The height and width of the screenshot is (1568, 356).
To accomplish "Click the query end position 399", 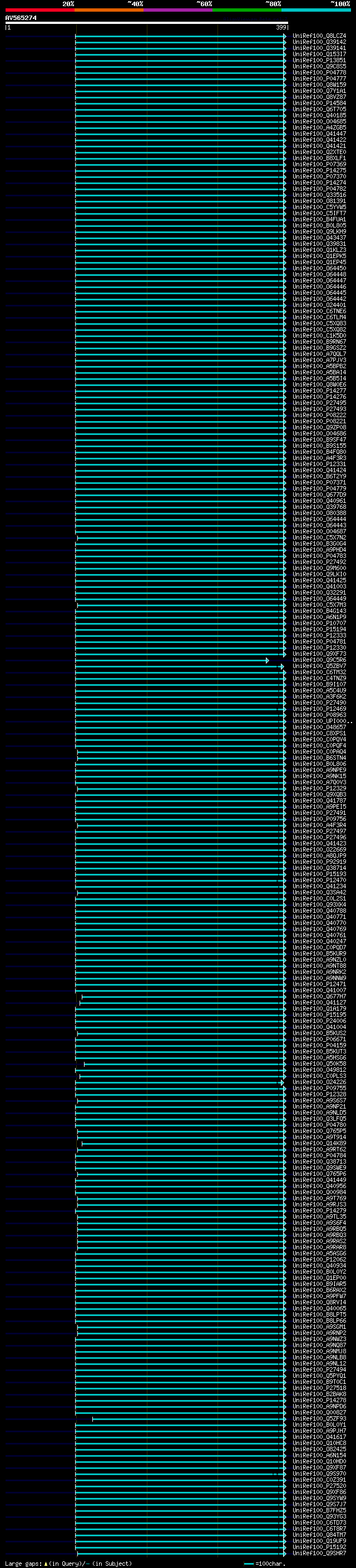I will click(x=281, y=27).
